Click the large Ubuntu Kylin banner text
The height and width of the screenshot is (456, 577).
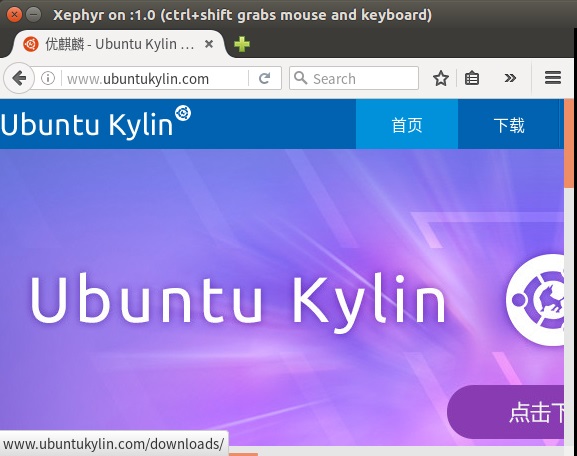click(238, 303)
